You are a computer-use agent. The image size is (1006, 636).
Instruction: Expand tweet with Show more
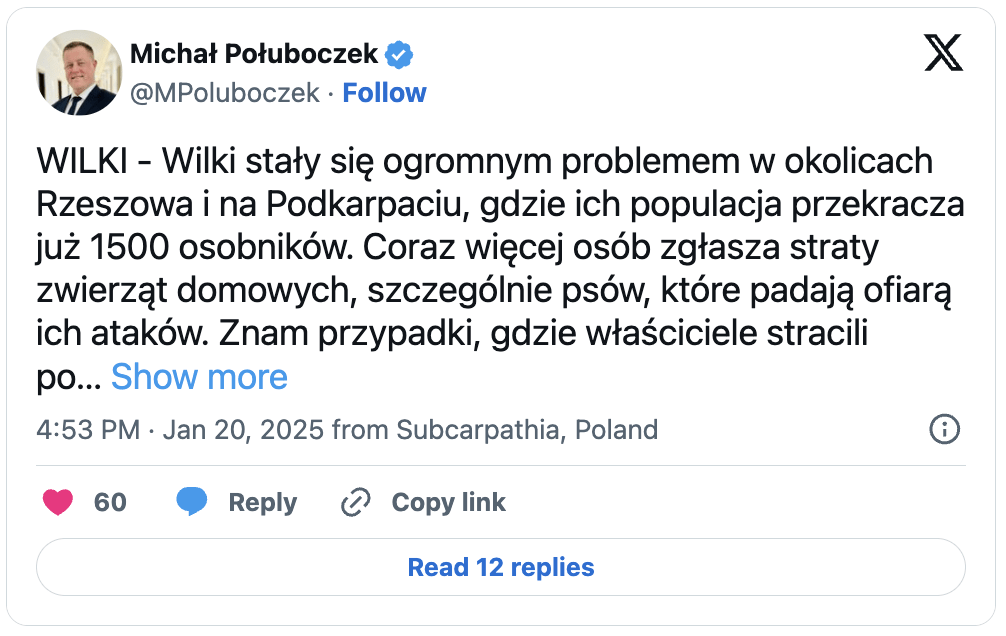(199, 377)
